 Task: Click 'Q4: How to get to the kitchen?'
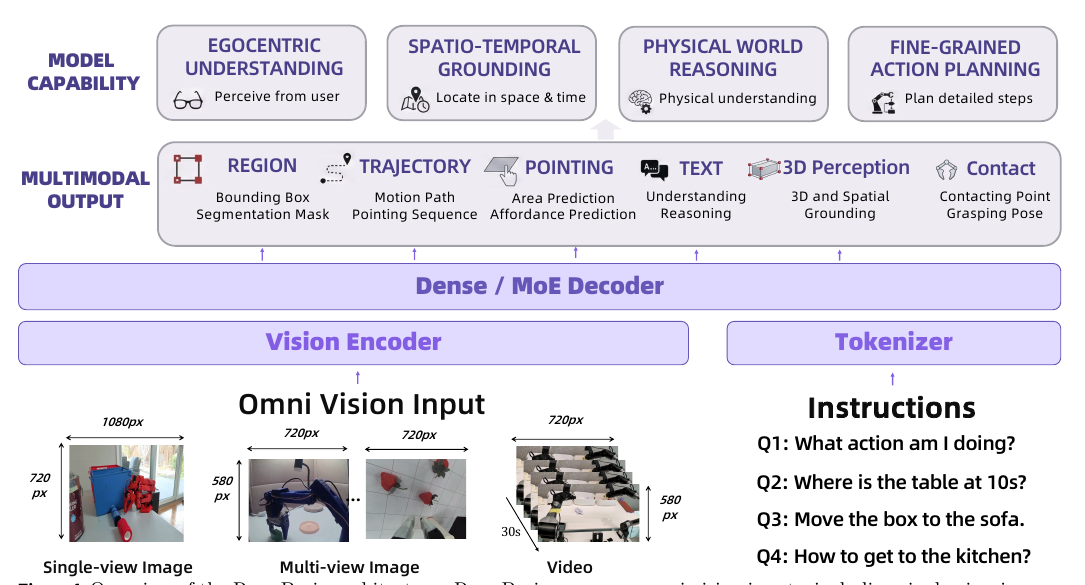pyautogui.click(x=893, y=556)
